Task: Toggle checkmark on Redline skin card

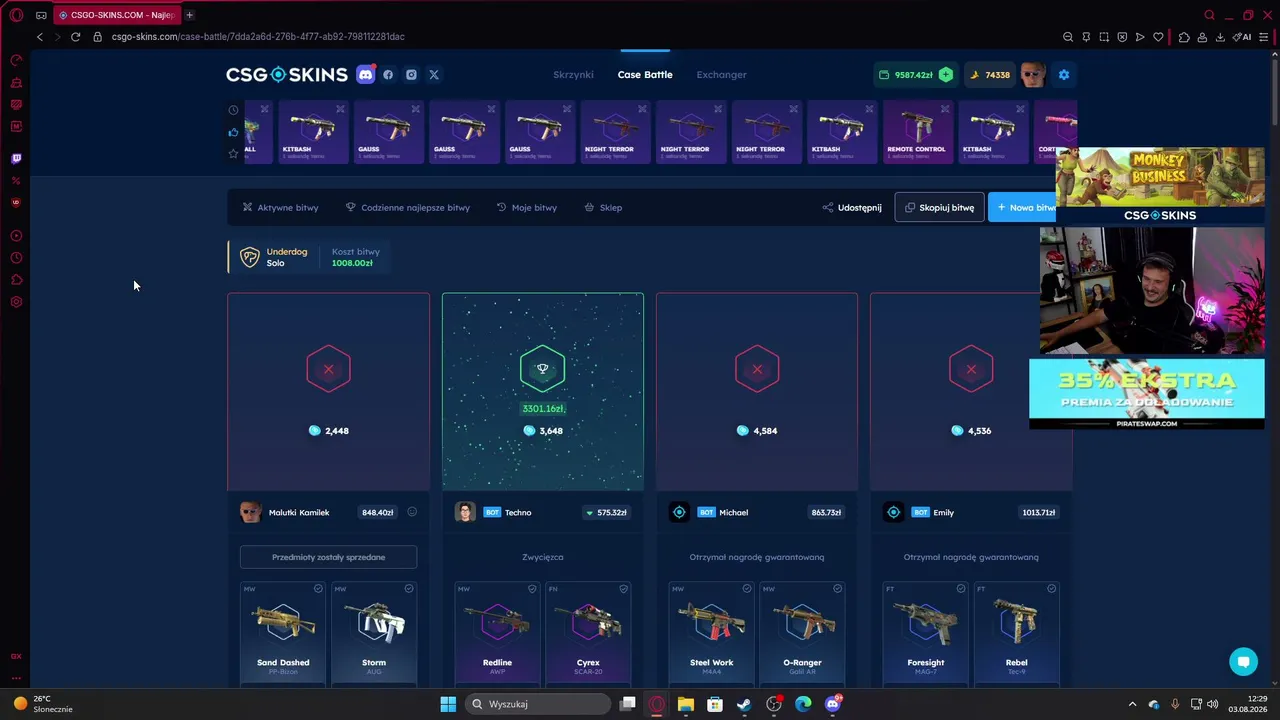Action: tap(533, 589)
